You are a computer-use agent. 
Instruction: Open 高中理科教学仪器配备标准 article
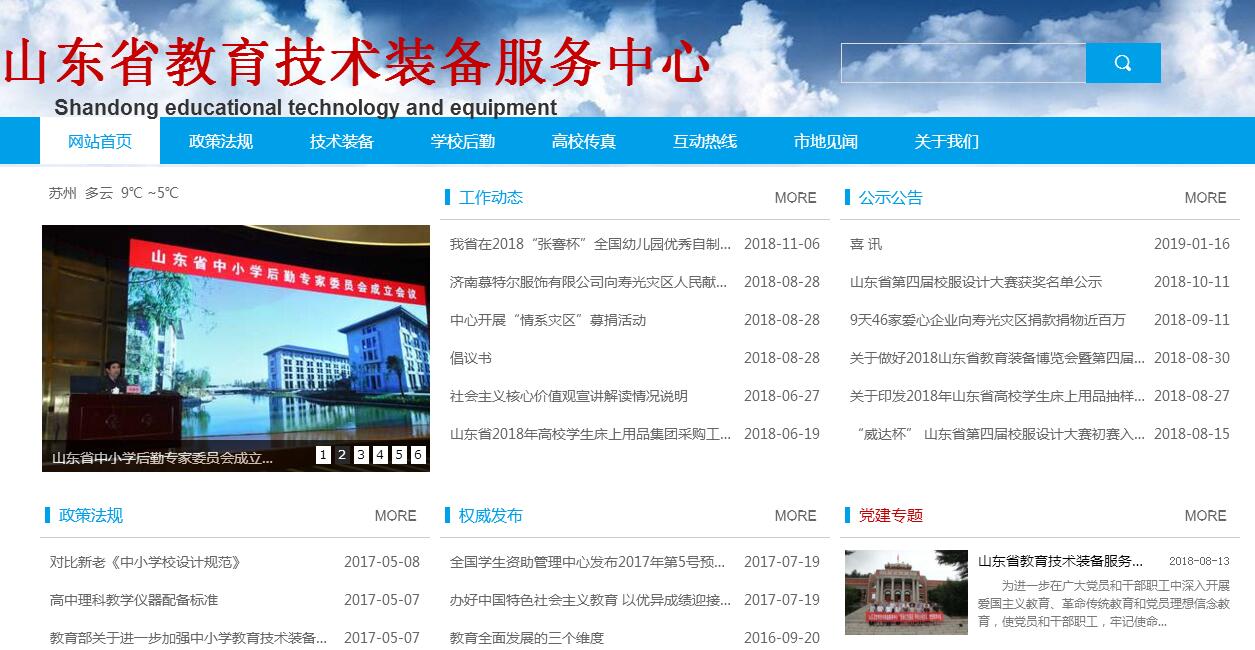coord(134,600)
